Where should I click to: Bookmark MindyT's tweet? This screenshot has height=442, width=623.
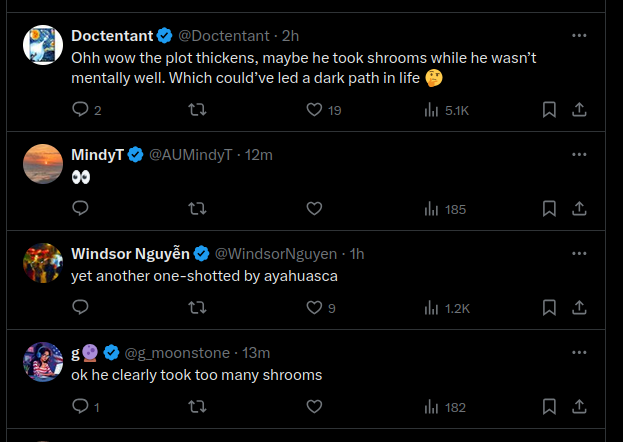[x=549, y=208]
